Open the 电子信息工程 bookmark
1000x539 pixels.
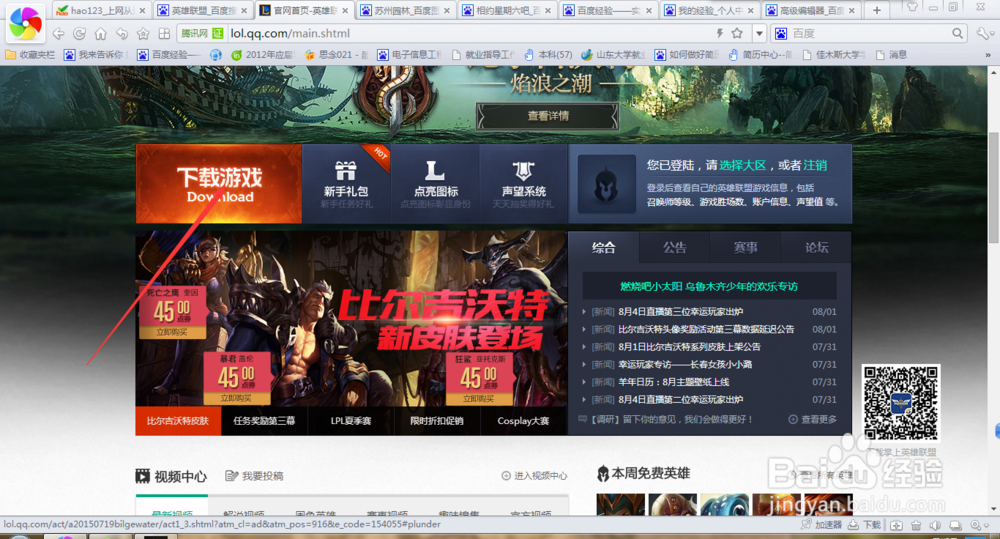[409, 55]
